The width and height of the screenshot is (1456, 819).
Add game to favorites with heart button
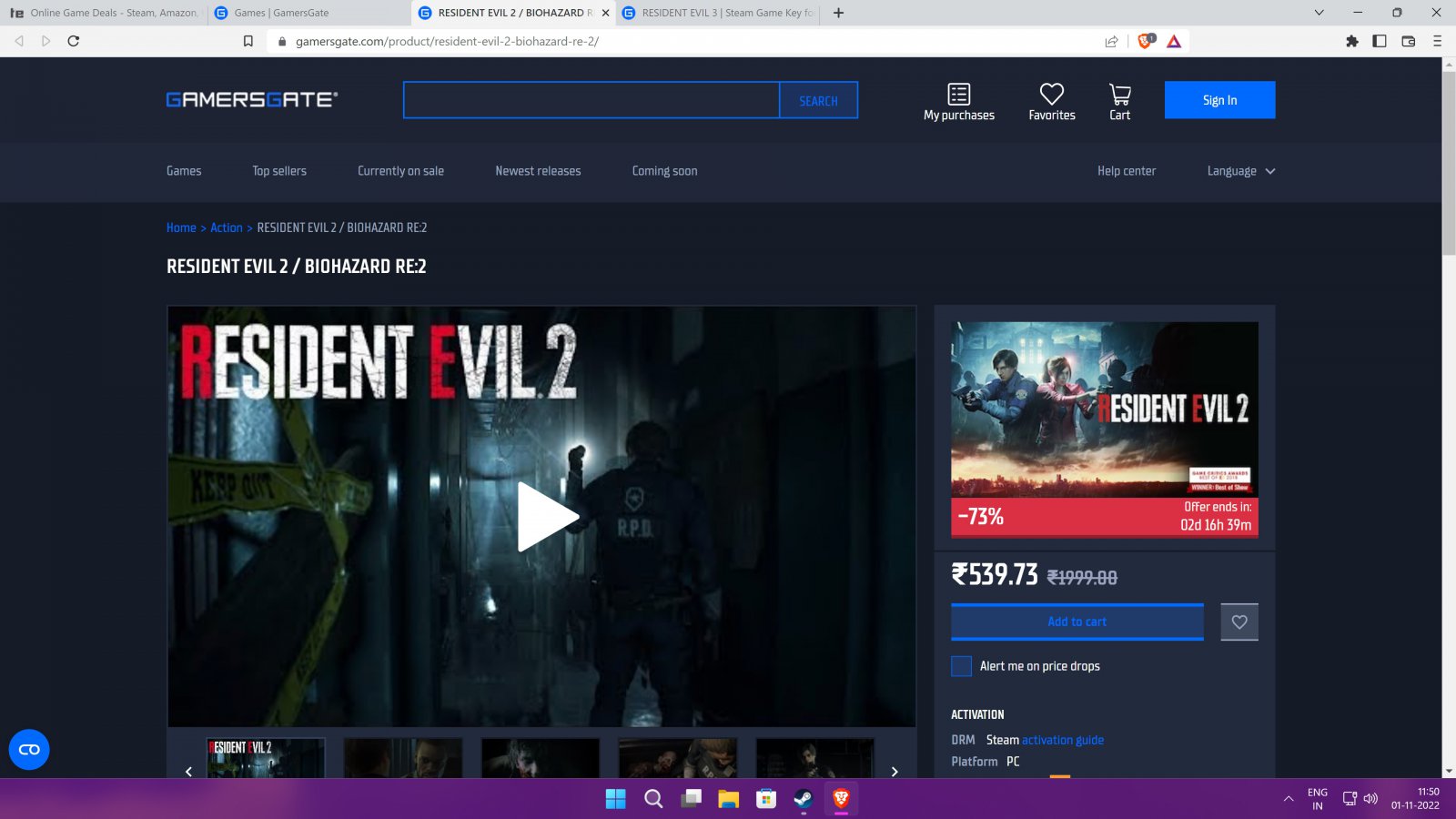click(1239, 622)
